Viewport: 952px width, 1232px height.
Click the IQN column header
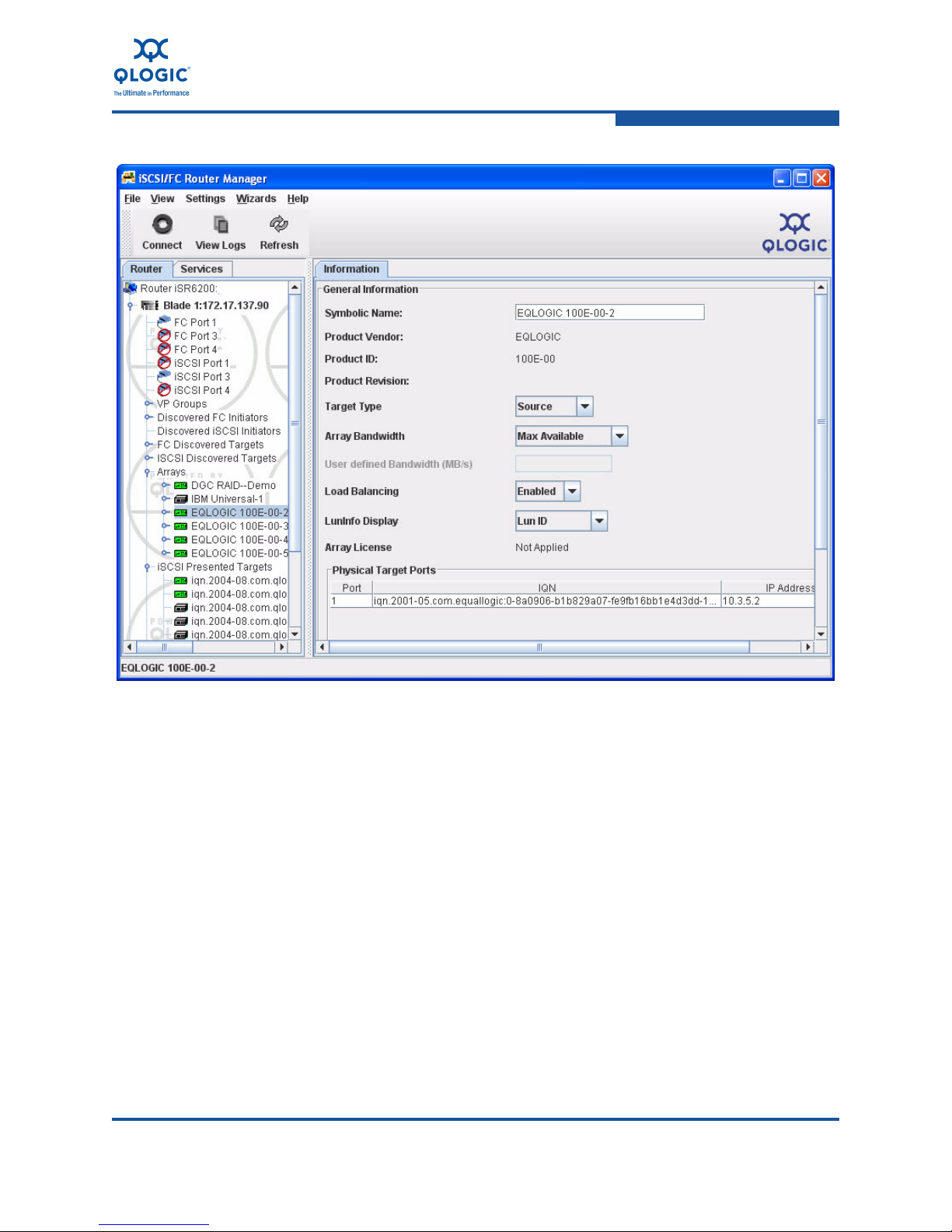pyautogui.click(x=547, y=588)
